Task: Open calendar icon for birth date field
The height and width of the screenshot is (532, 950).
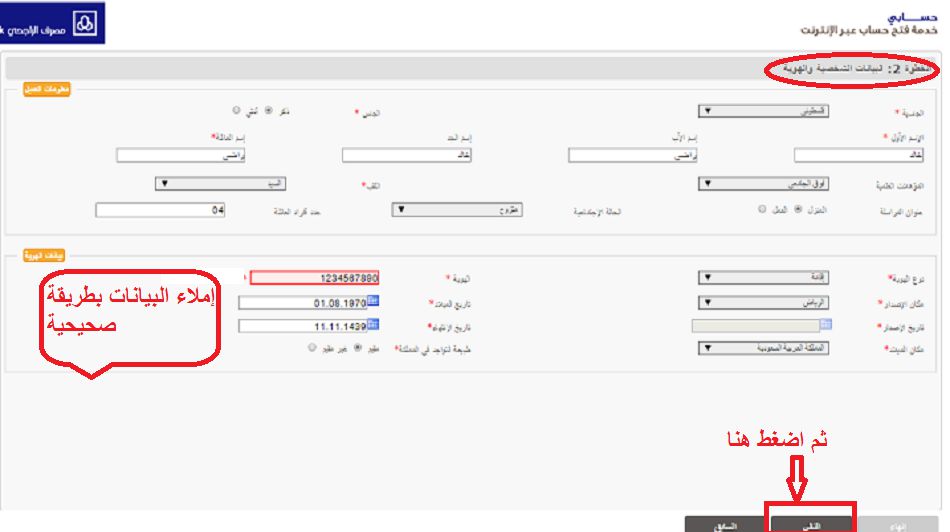Action: (373, 300)
